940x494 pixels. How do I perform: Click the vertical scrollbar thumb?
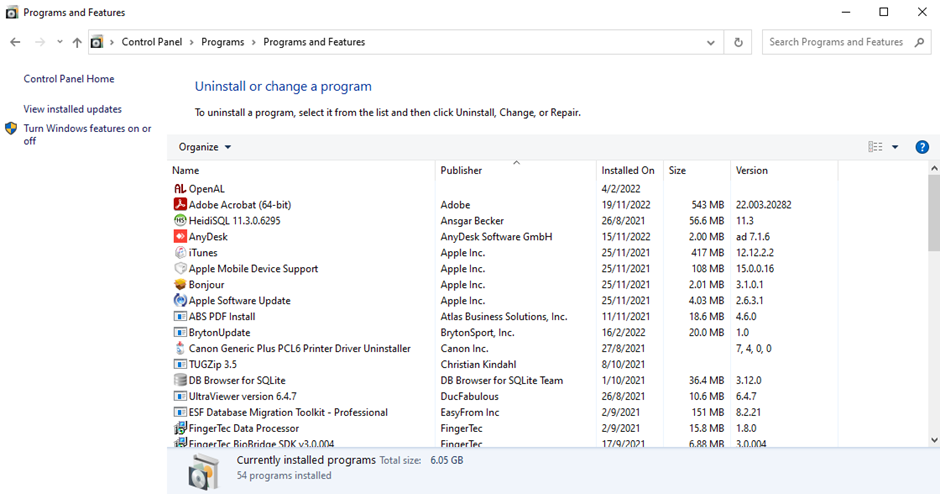tap(934, 213)
